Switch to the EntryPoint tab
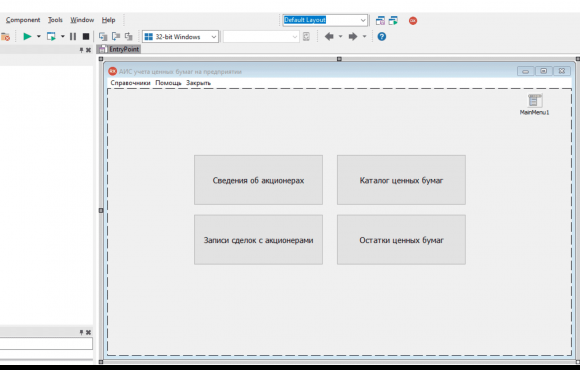Viewport: 580px width, 370px height. click(119, 49)
